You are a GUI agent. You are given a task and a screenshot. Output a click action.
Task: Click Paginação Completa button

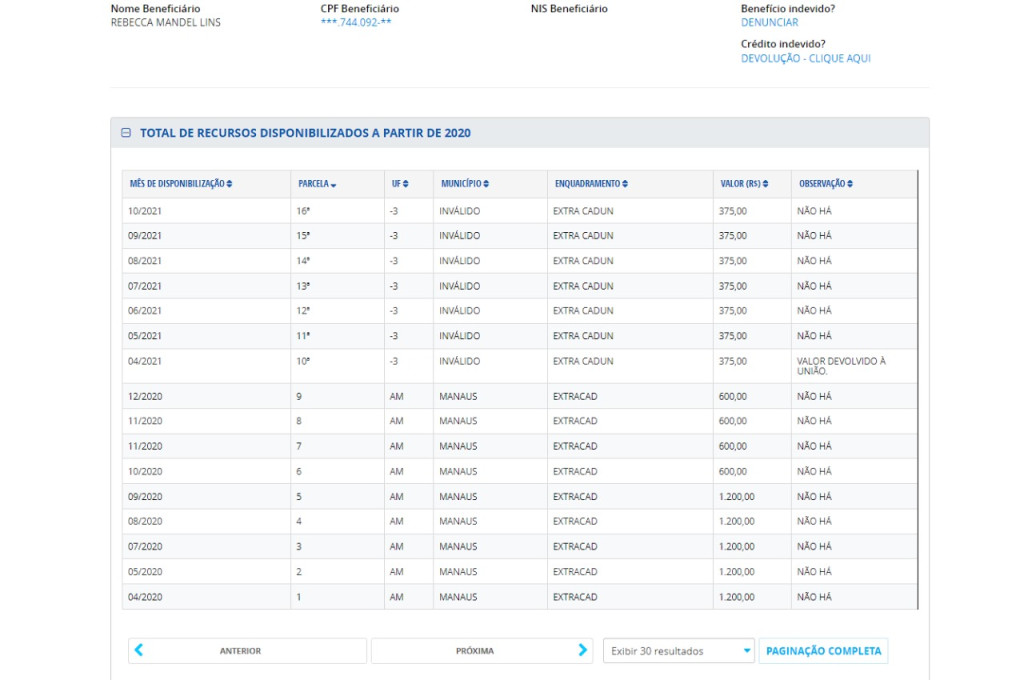coord(823,651)
